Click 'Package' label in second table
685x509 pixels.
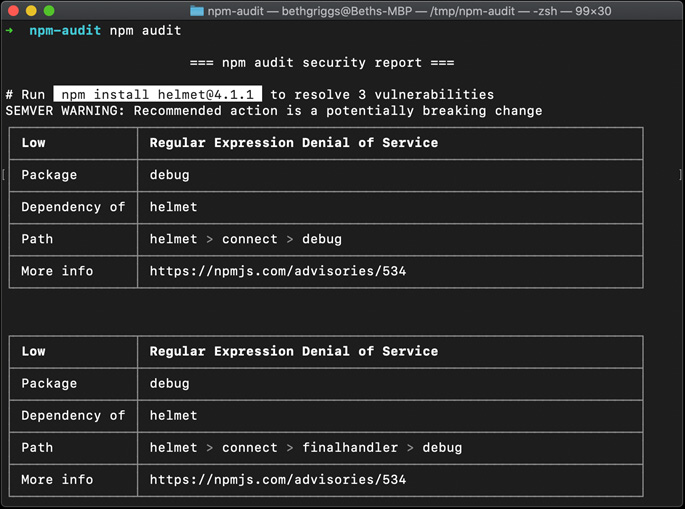pyautogui.click(x=49, y=383)
